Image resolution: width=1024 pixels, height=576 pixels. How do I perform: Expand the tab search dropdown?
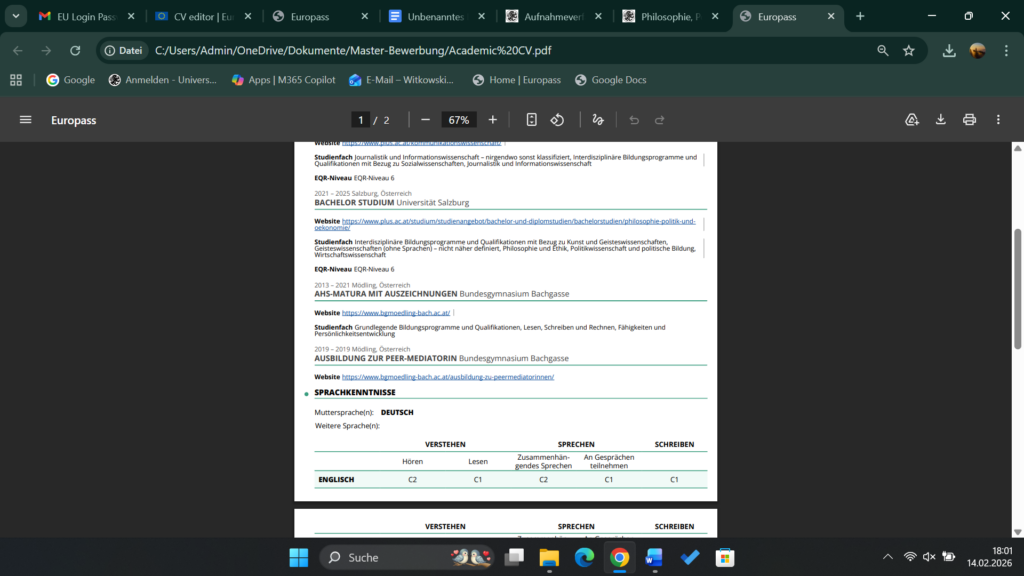click(x=16, y=16)
